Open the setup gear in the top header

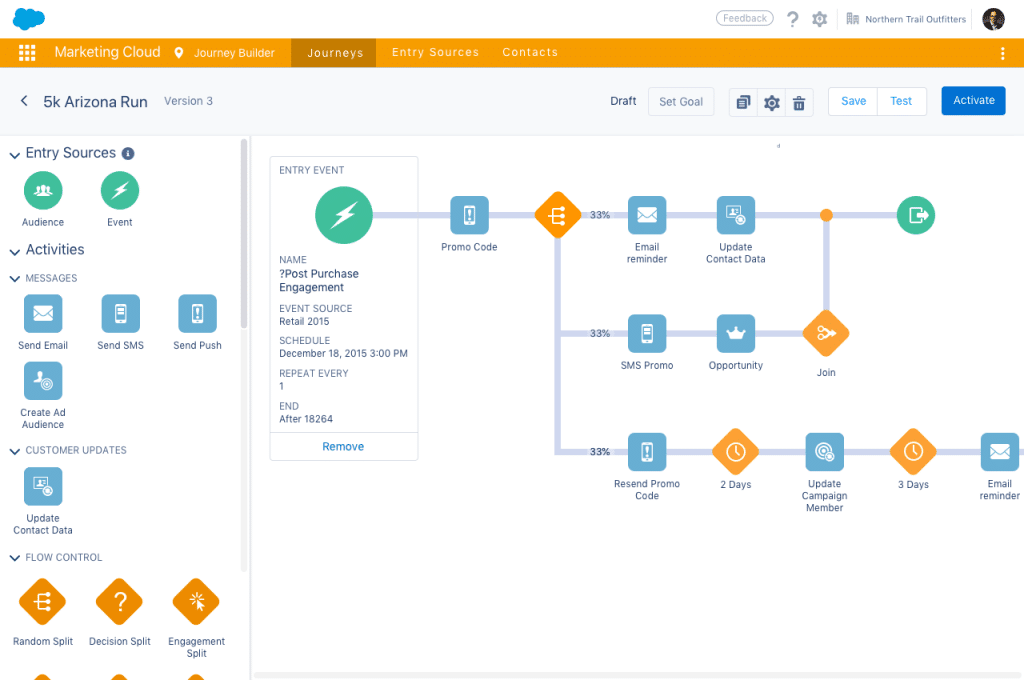tap(820, 19)
